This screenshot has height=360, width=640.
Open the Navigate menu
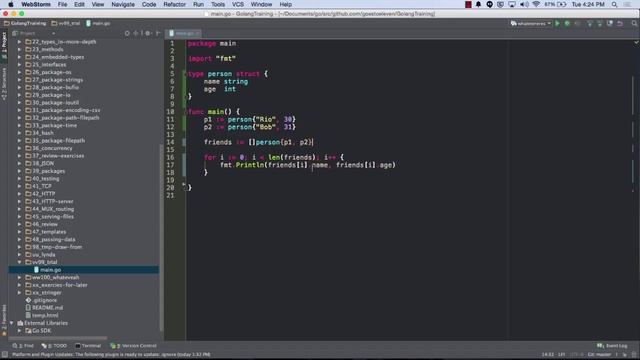coord(123,4)
